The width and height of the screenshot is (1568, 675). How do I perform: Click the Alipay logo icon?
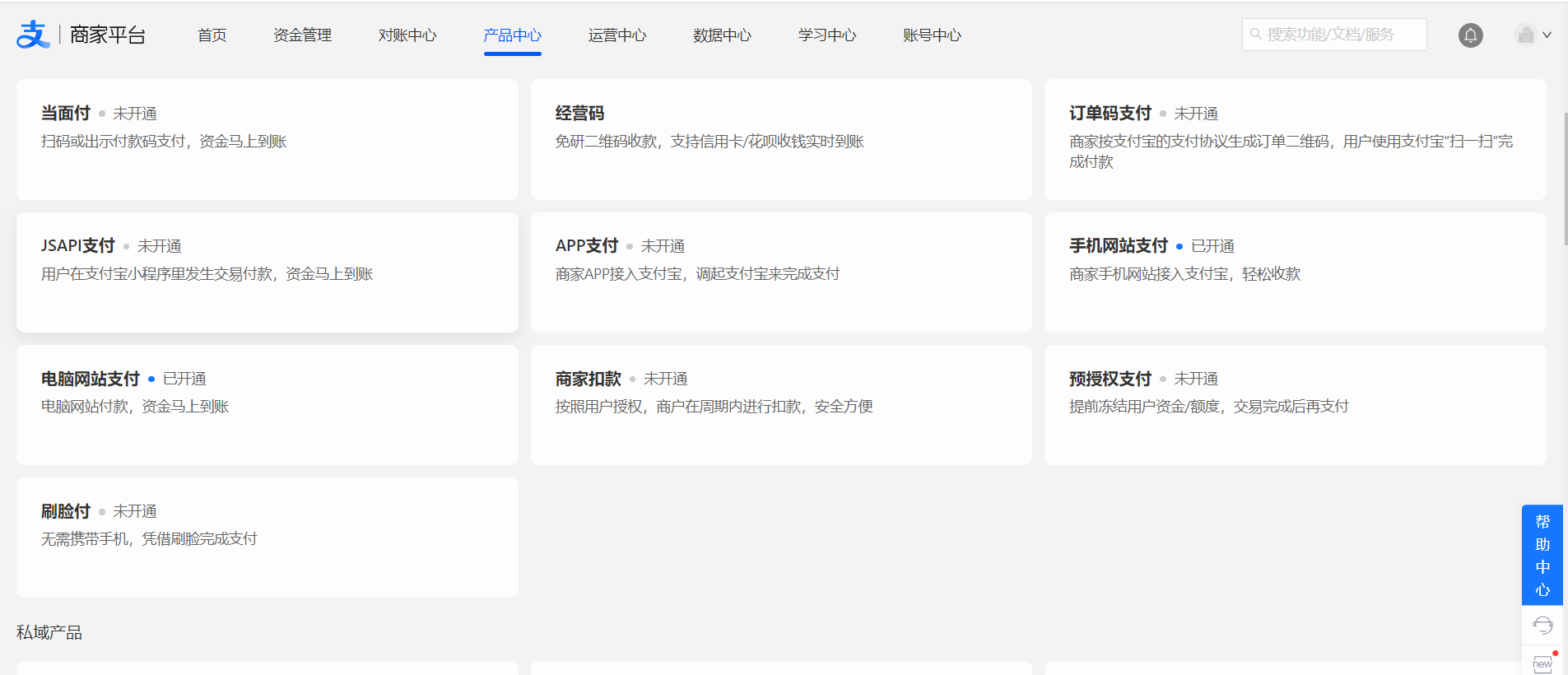[33, 35]
